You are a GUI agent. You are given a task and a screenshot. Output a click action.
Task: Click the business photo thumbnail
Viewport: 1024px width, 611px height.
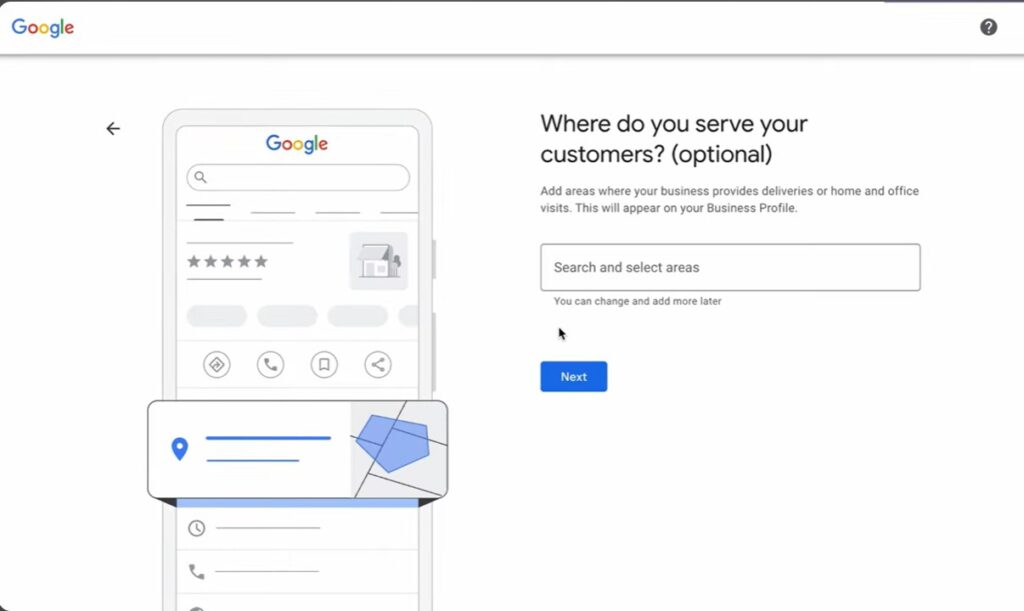point(378,261)
